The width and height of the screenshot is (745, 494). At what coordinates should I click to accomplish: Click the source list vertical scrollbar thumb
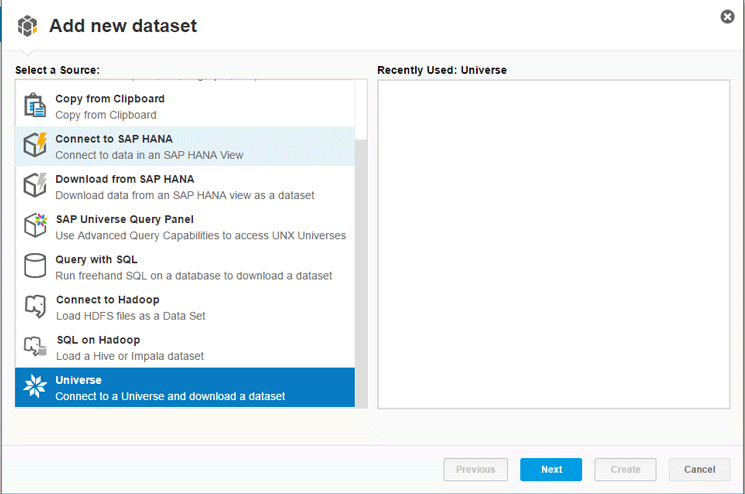361,273
